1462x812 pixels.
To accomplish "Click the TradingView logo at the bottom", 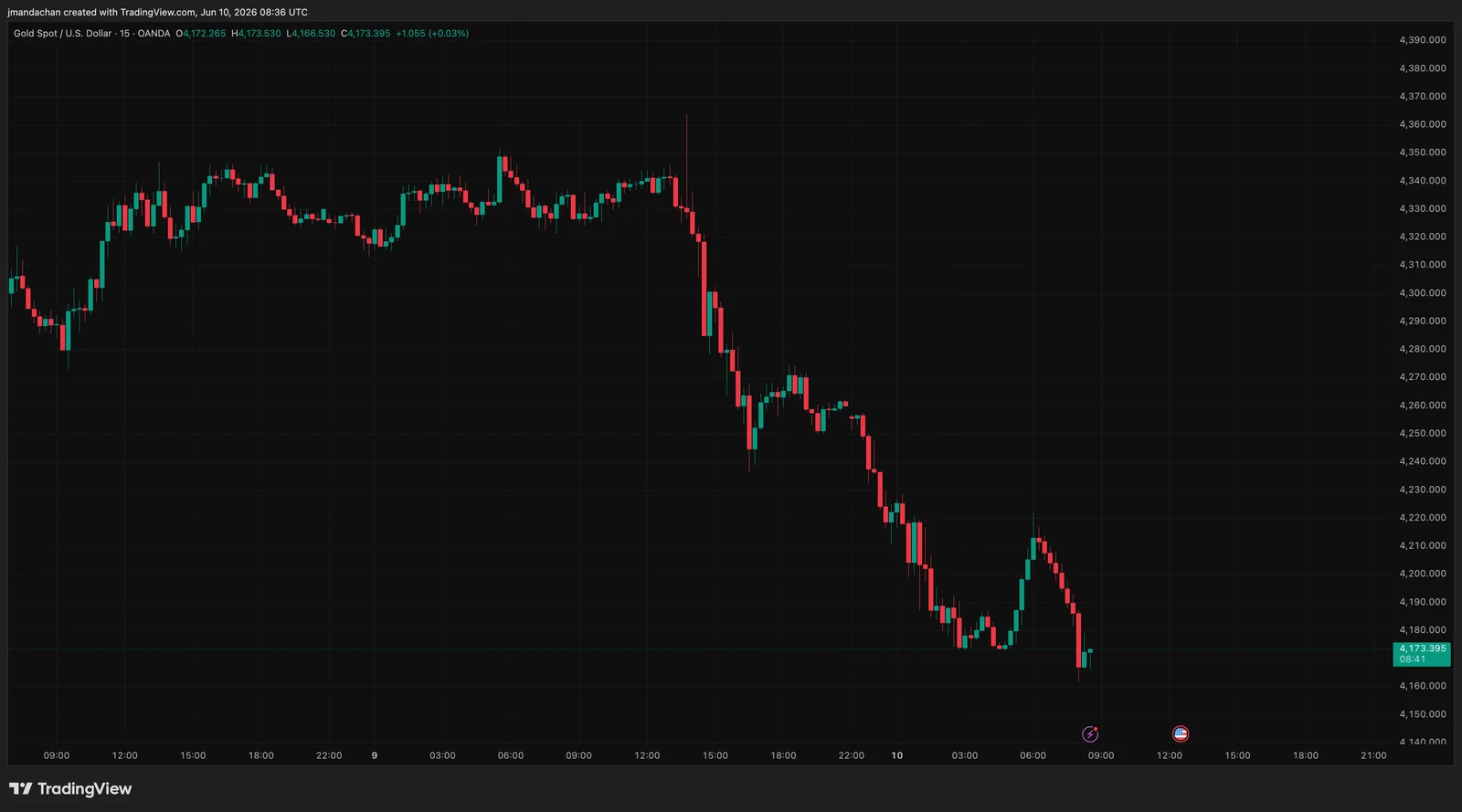I will [x=70, y=788].
